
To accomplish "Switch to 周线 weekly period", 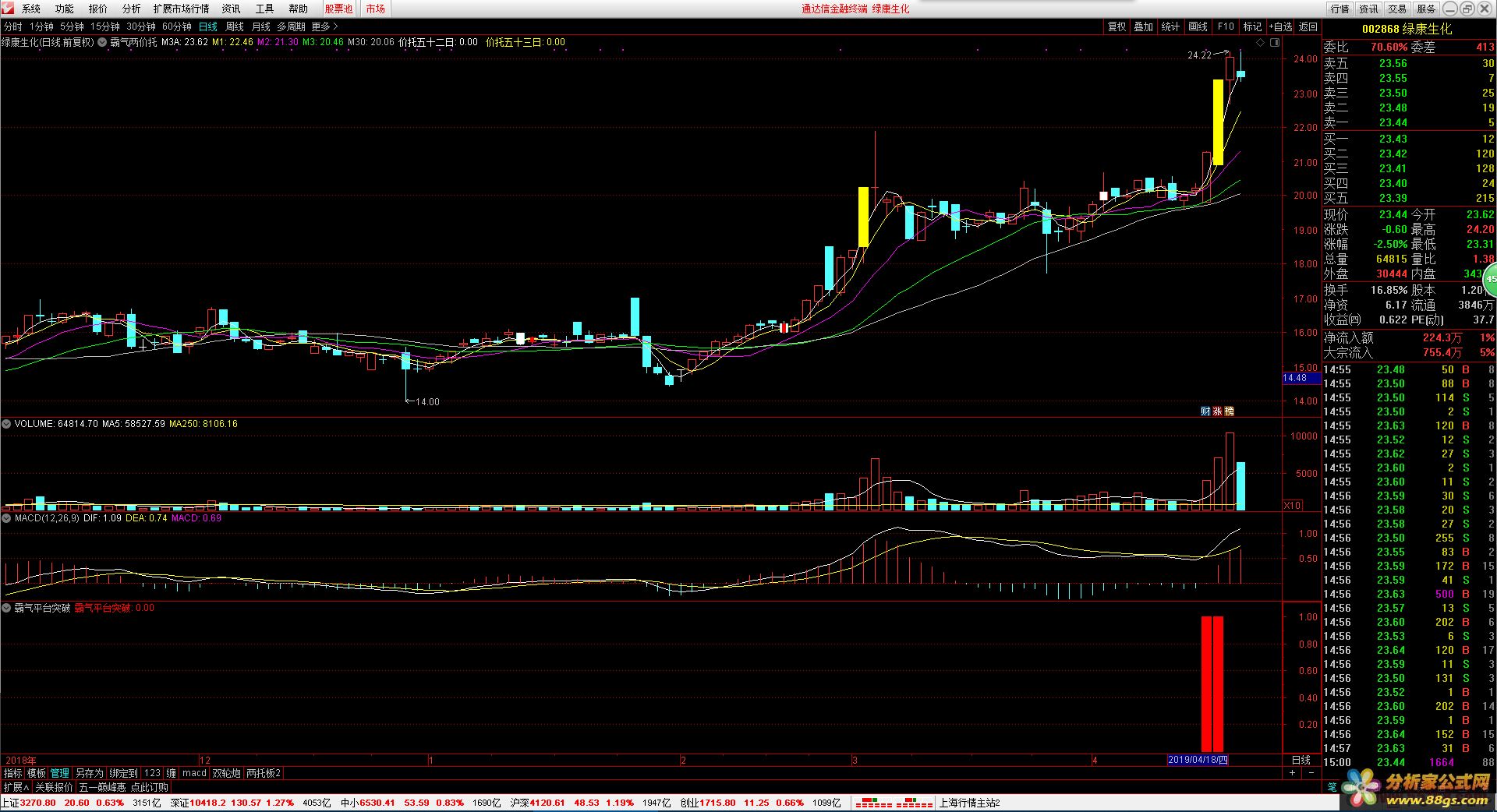I will point(235,26).
